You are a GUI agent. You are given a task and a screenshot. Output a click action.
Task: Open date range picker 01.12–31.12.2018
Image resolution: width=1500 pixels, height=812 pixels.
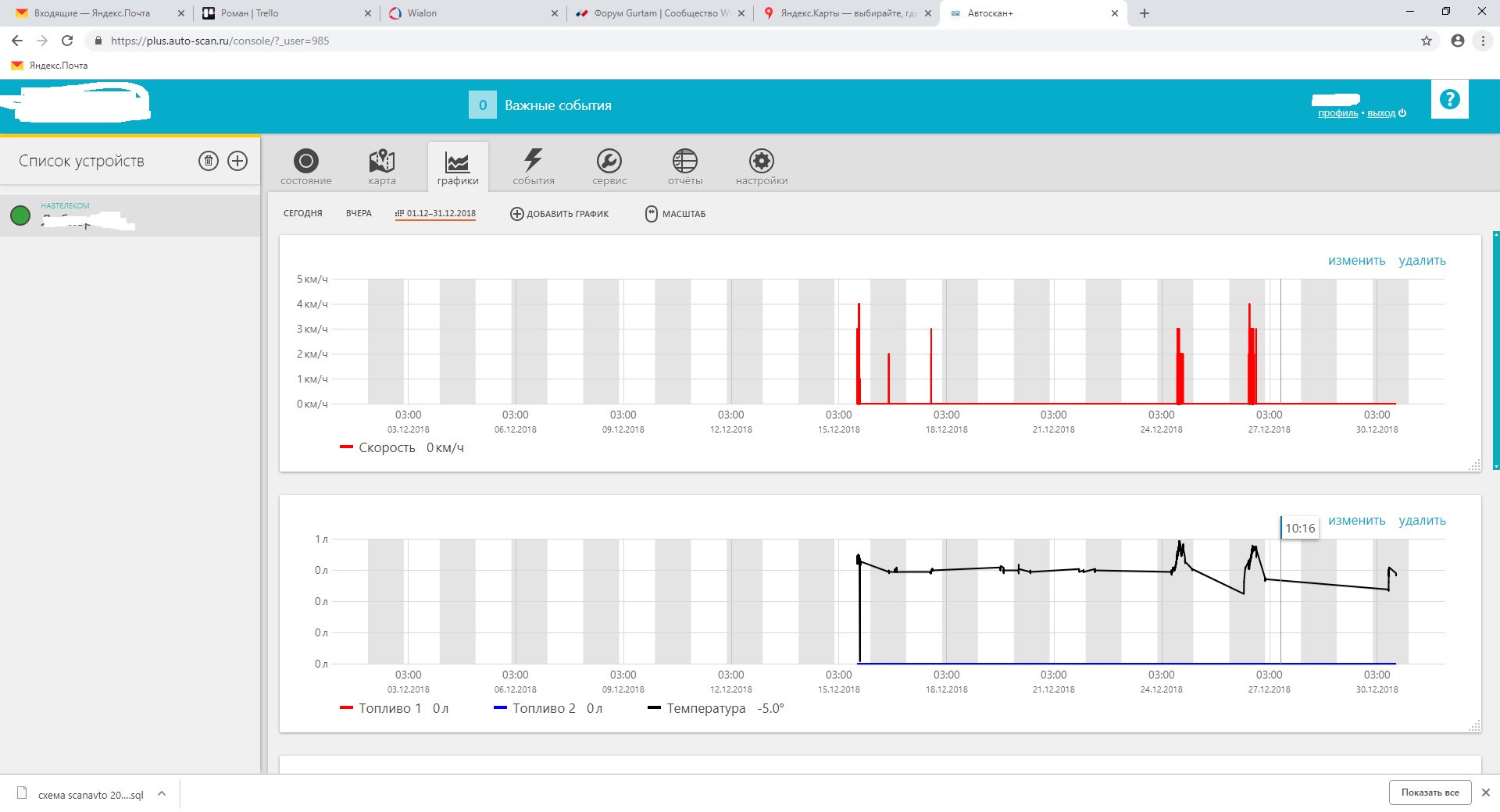(435, 213)
